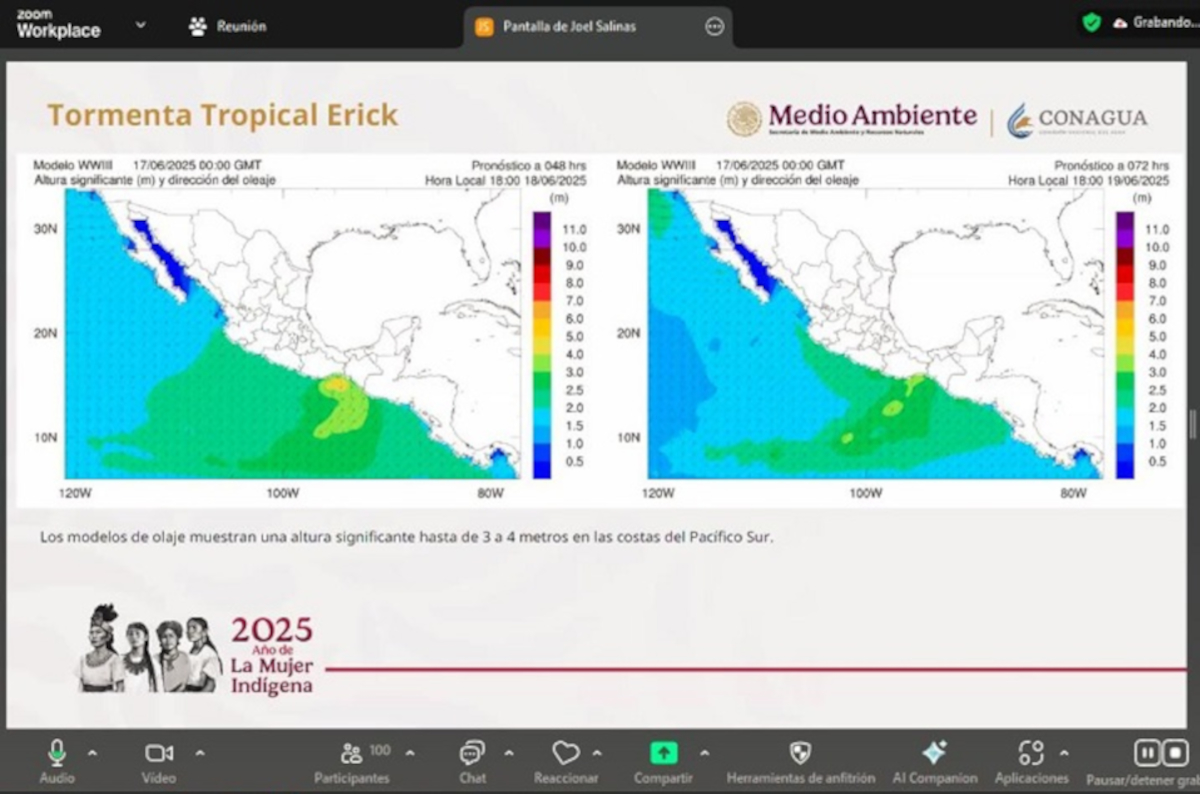
Task: Click the Herramientas de anfitrión label
Action: 800,778
